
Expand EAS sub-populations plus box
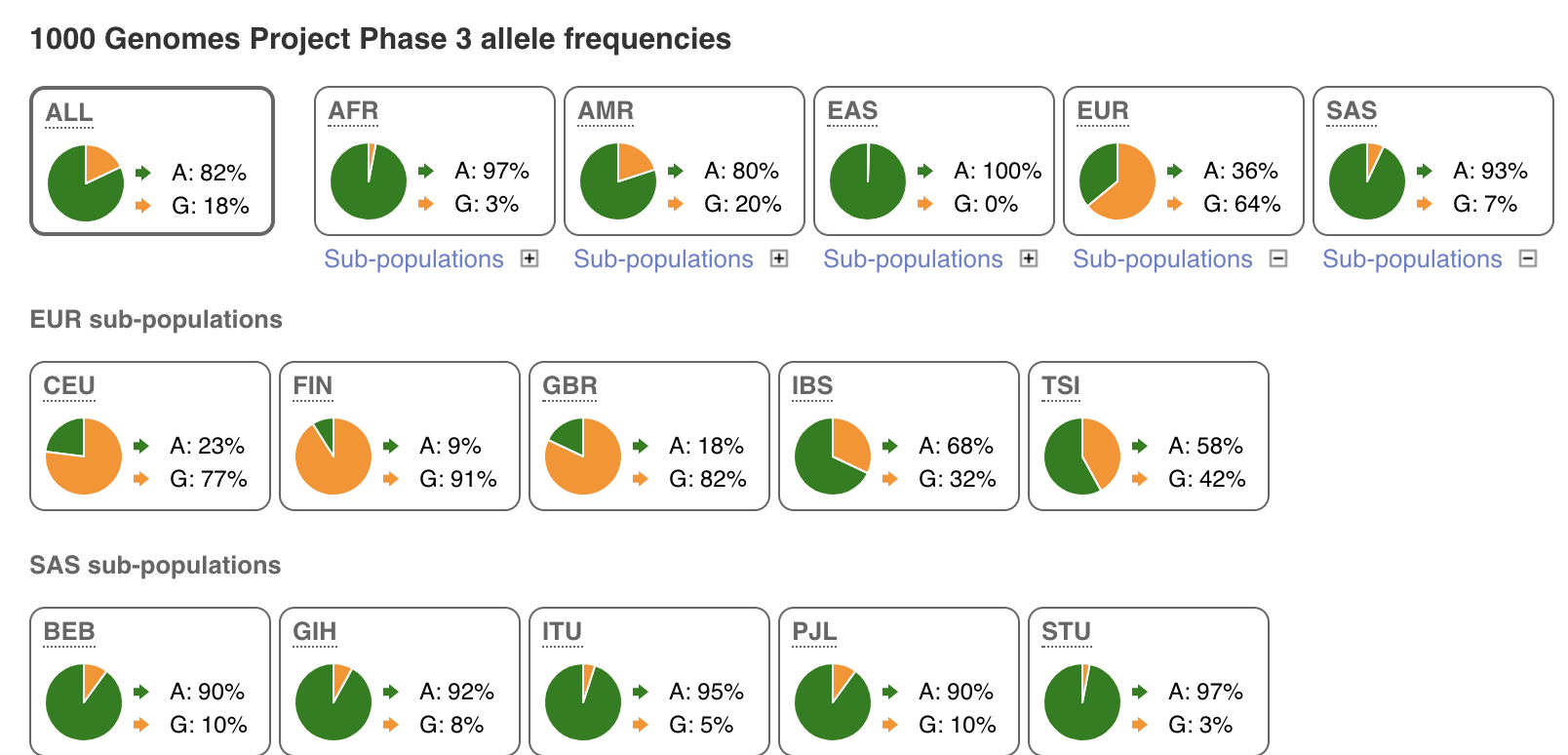click(x=1029, y=258)
